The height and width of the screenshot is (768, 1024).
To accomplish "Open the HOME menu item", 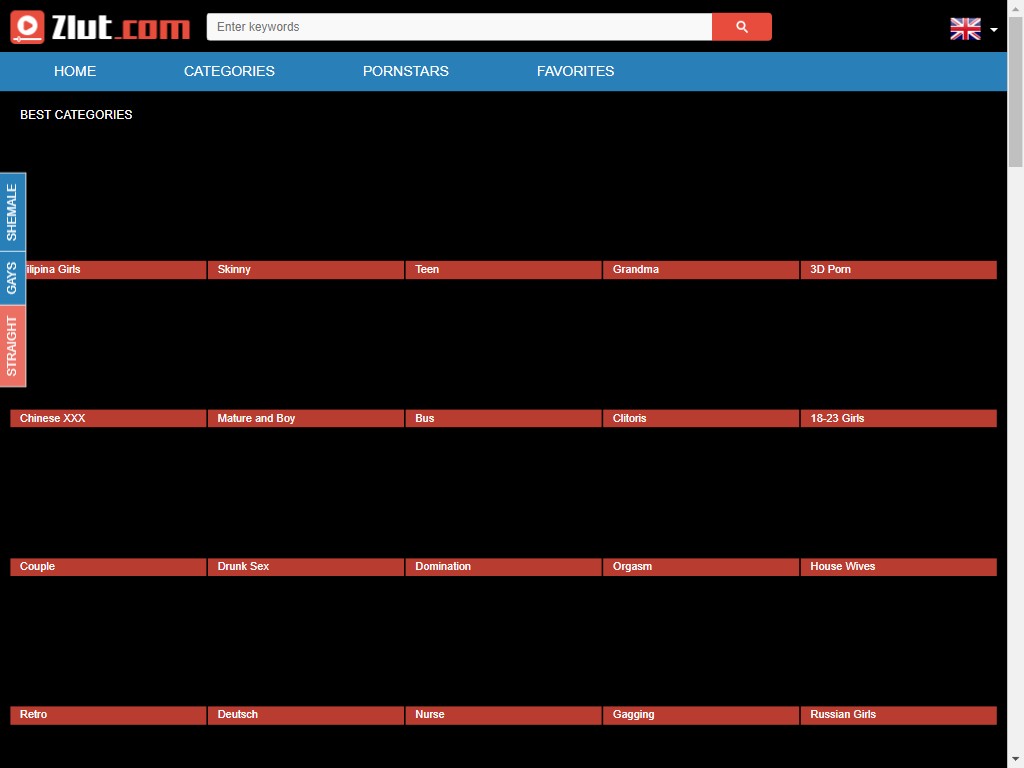I will pos(75,71).
